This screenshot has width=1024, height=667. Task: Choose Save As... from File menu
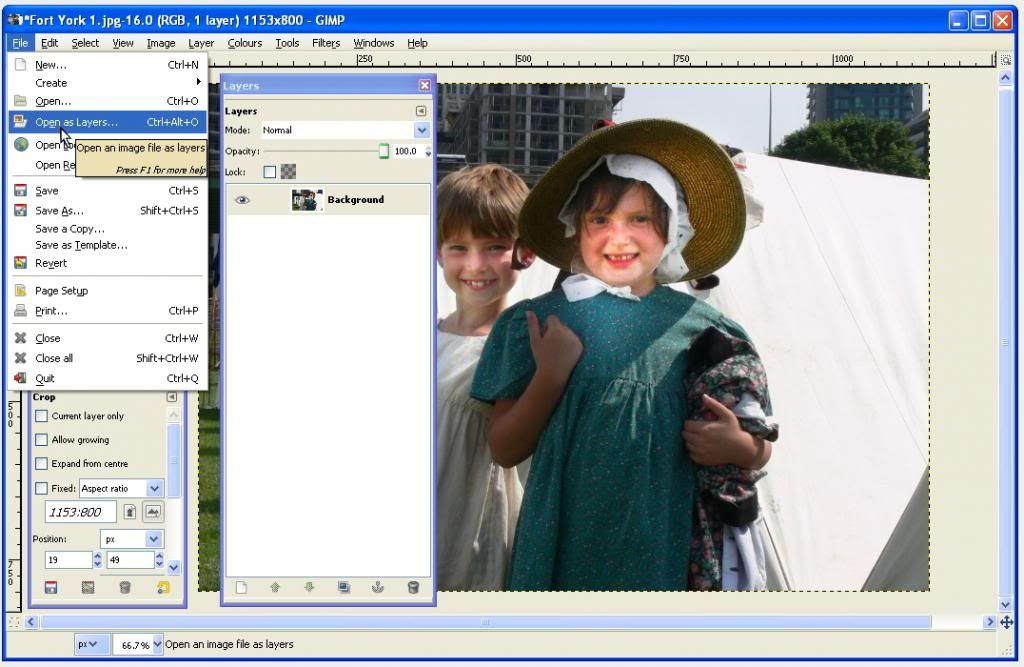coord(108,210)
